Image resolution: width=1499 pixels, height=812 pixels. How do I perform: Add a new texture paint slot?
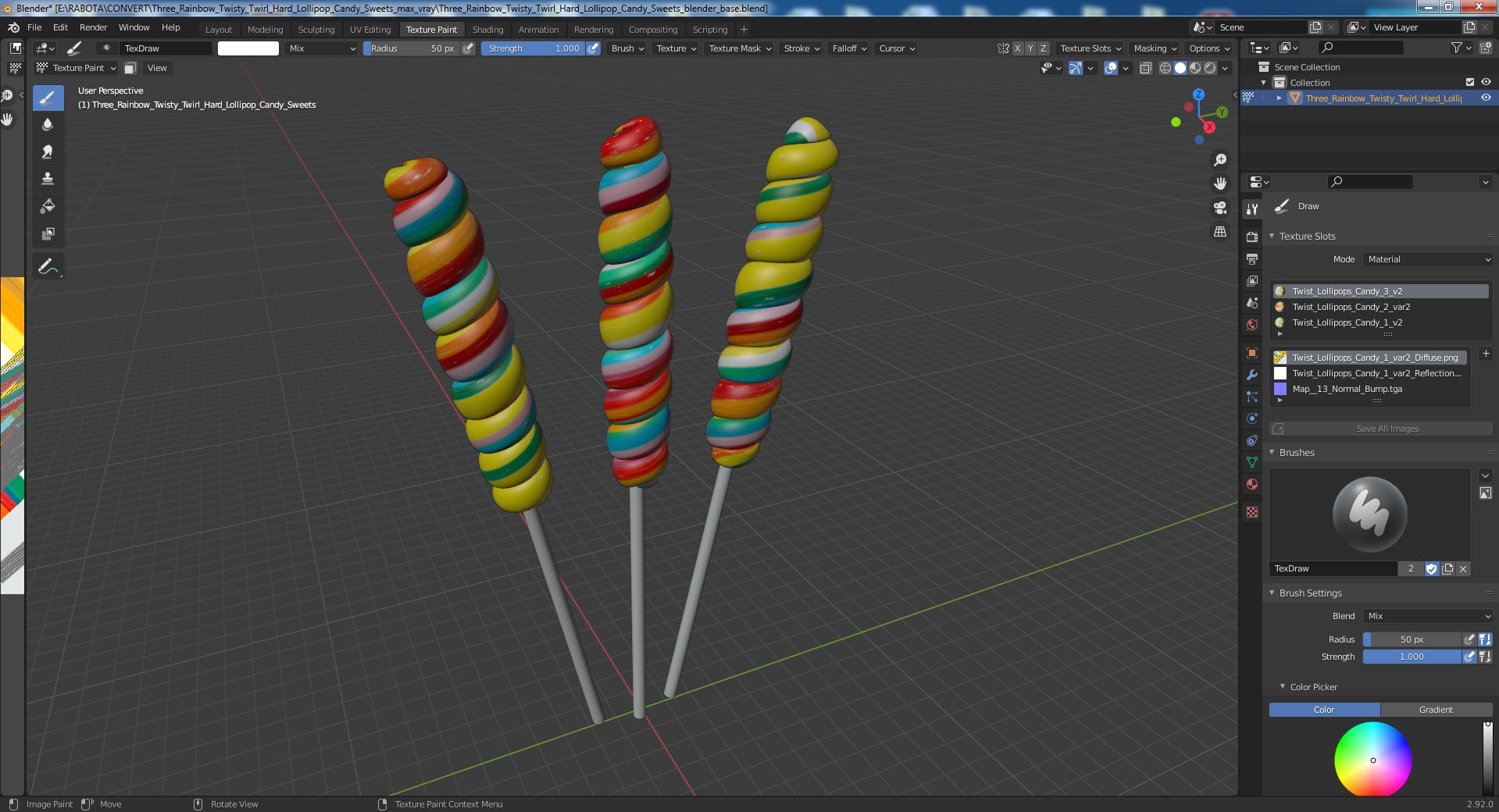point(1485,354)
